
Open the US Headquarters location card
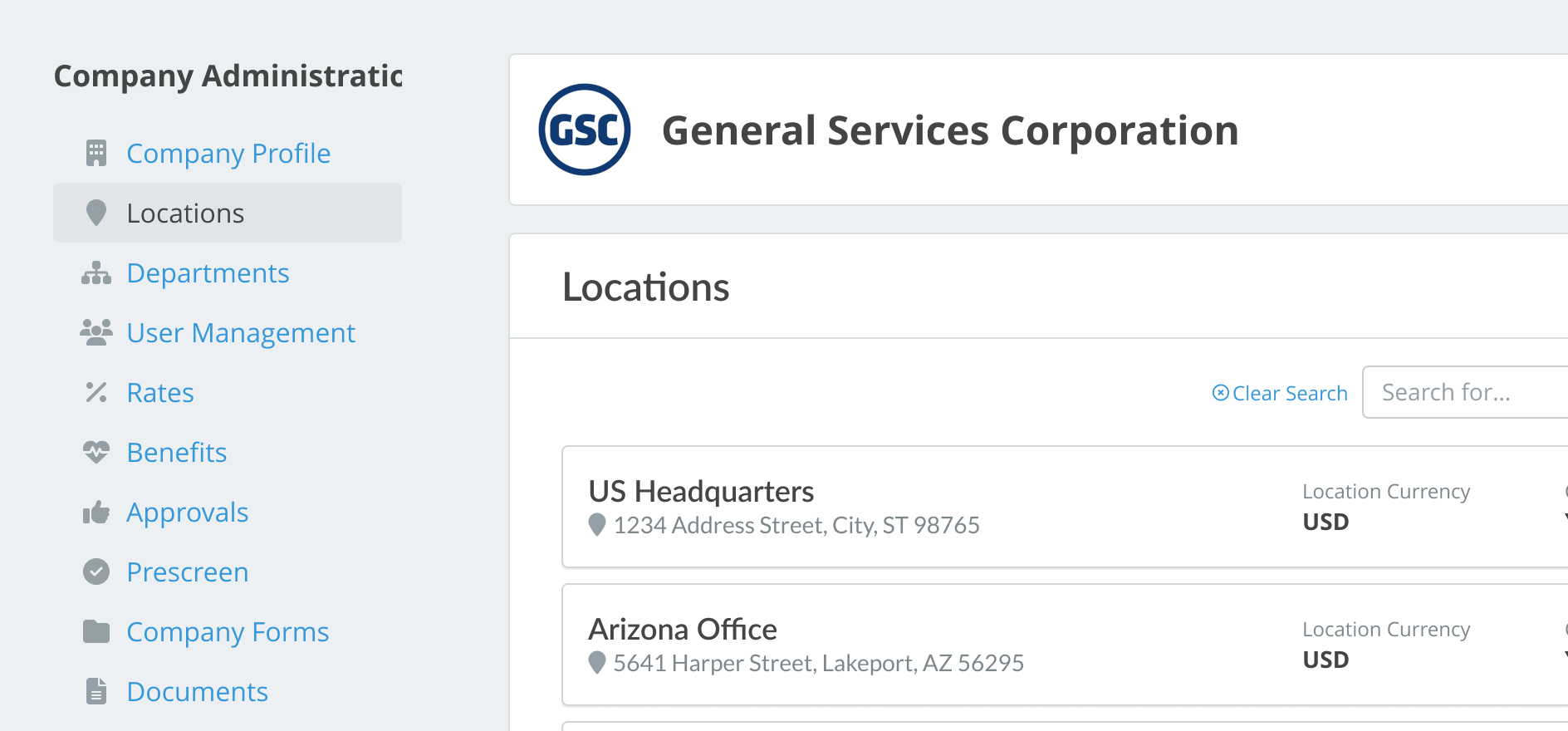coord(1065,507)
